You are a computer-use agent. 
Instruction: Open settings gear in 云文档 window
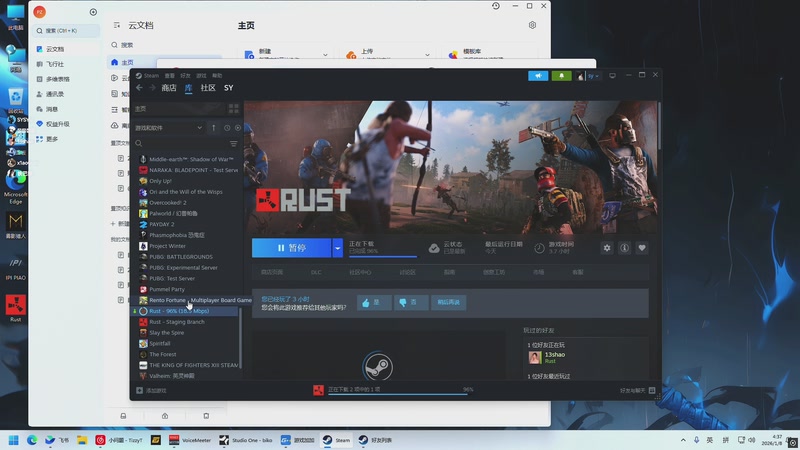click(x=532, y=25)
